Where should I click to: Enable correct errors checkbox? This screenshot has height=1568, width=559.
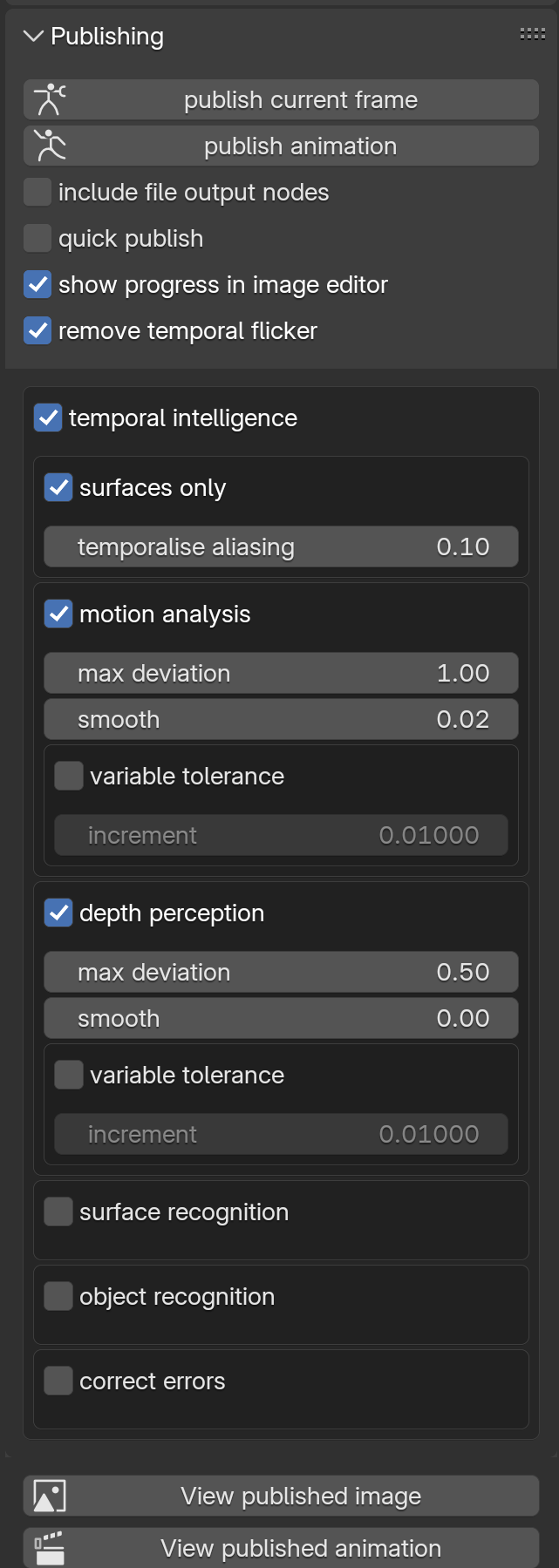click(58, 1381)
